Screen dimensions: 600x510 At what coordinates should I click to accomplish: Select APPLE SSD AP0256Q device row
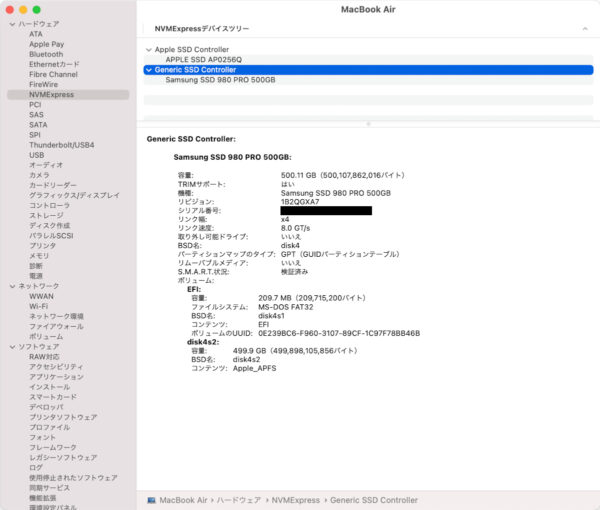click(x=368, y=60)
